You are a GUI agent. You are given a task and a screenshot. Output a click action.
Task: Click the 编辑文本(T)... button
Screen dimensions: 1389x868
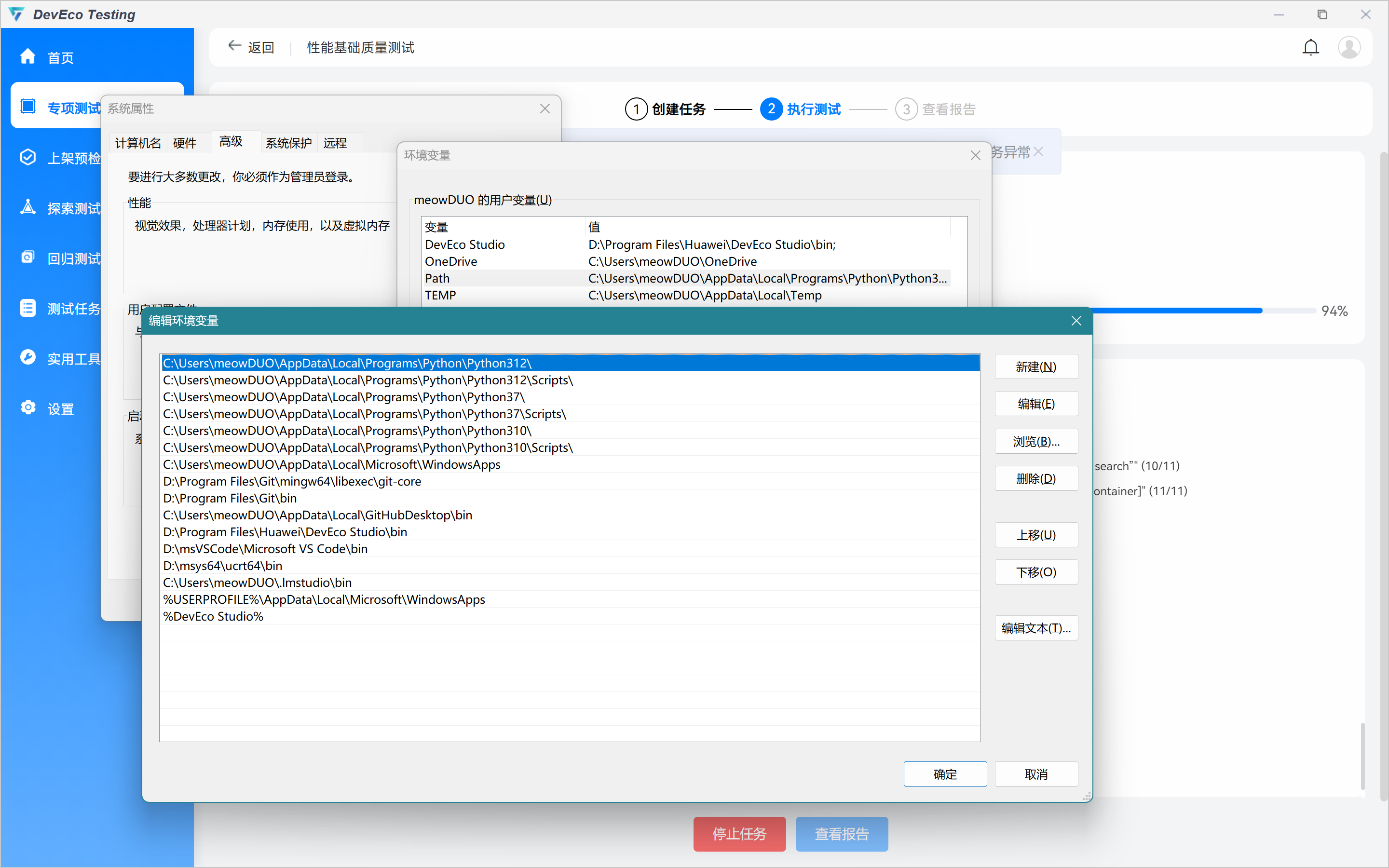(x=1035, y=628)
